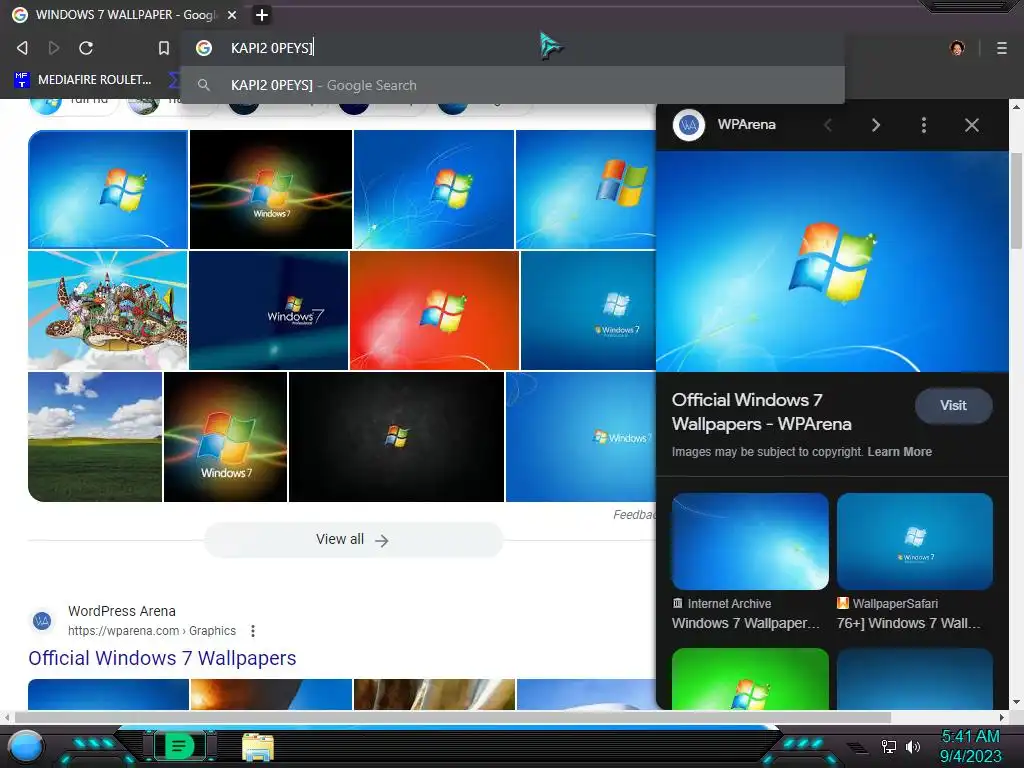Reload the current page
Viewport: 1024px width, 768px height.
[86, 48]
